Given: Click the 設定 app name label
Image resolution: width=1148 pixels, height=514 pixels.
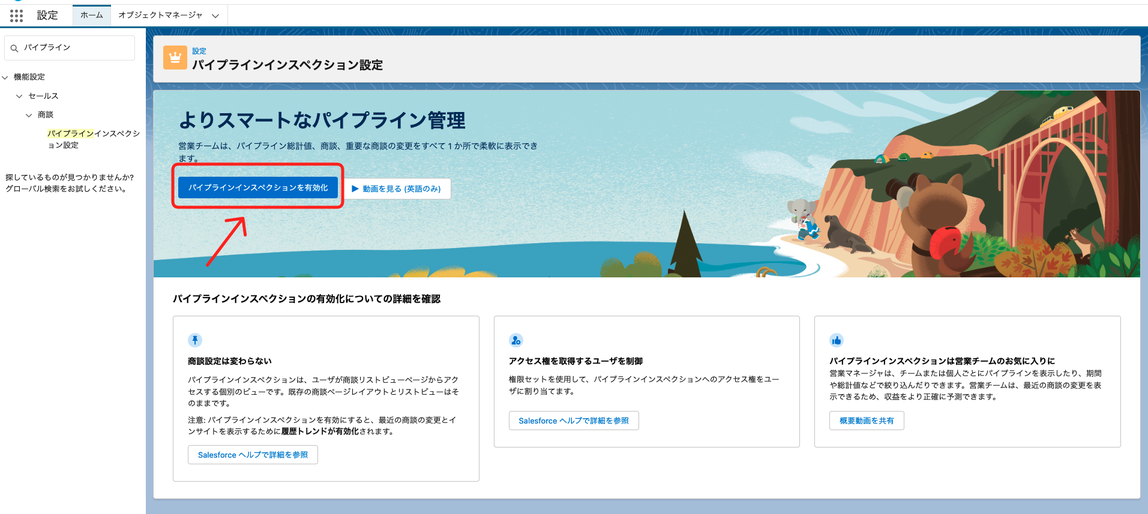Looking at the screenshot, I should pos(48,15).
